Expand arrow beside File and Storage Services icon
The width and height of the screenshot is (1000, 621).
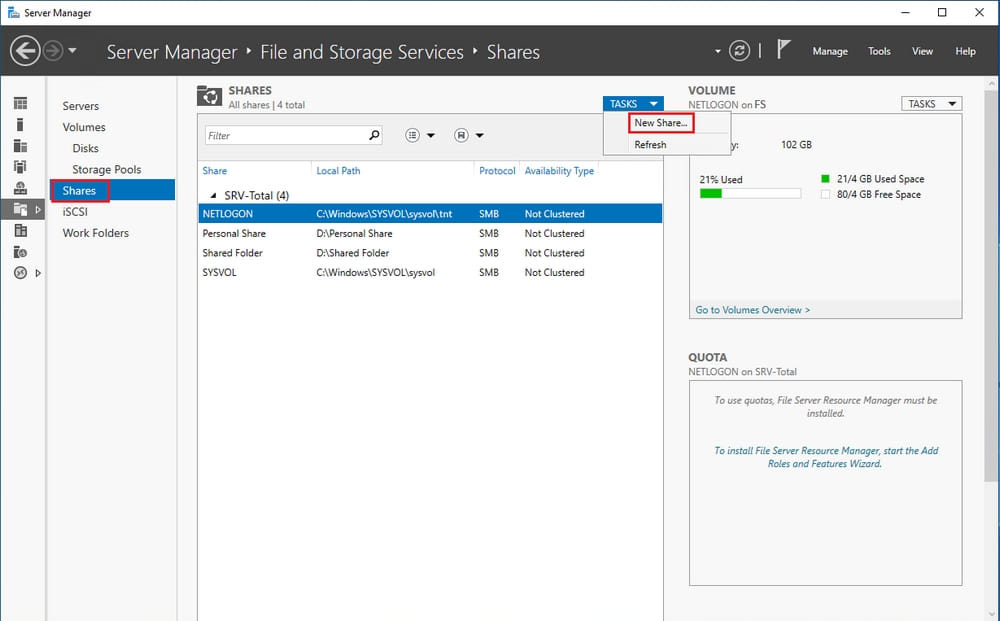click(38, 209)
